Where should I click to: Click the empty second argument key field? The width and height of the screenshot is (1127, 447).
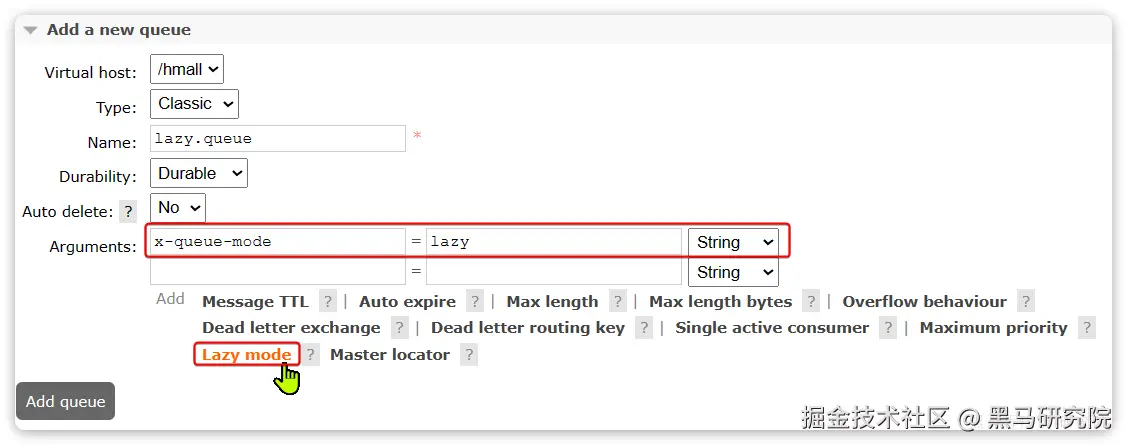(x=278, y=272)
